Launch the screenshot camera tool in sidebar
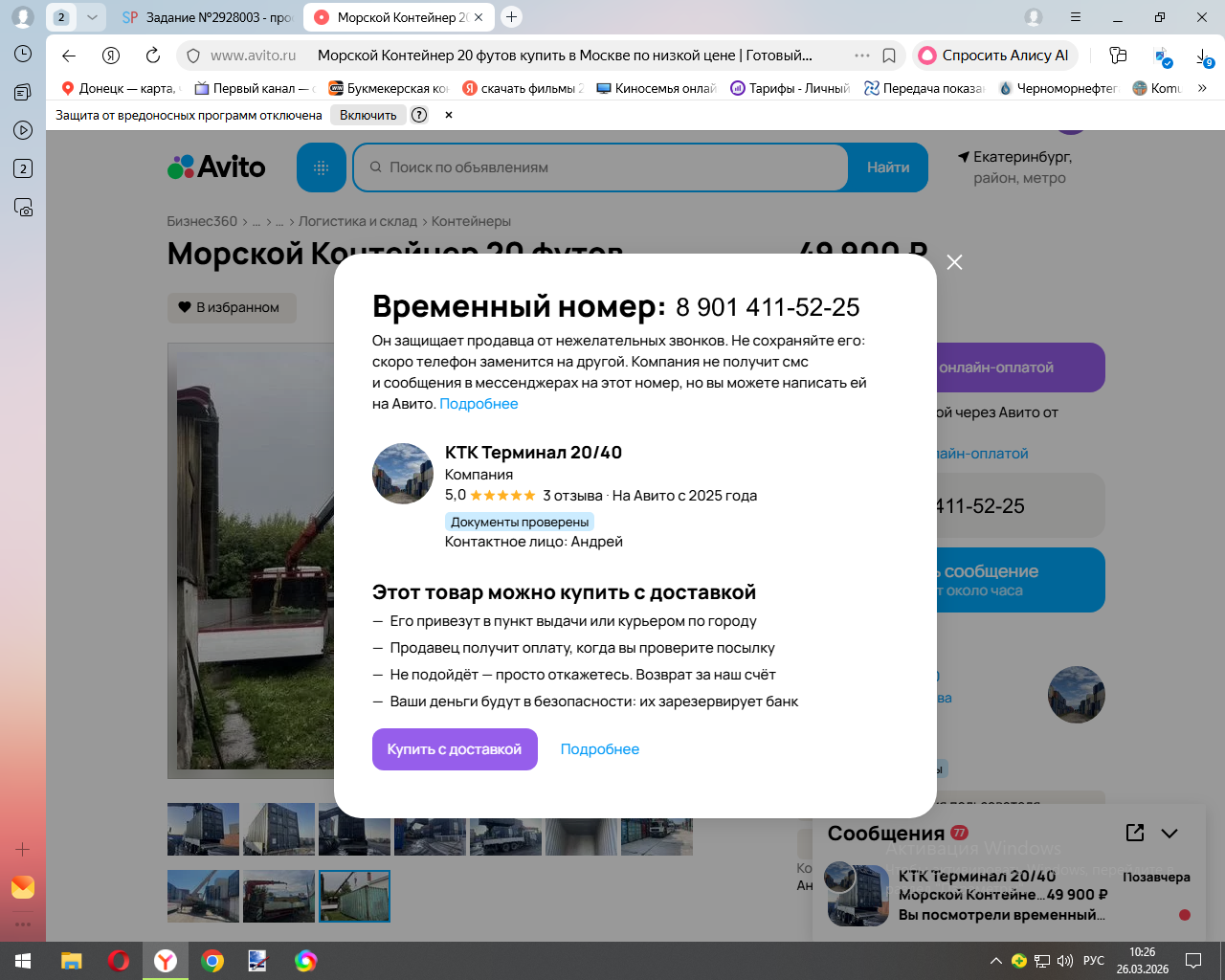 (x=23, y=207)
